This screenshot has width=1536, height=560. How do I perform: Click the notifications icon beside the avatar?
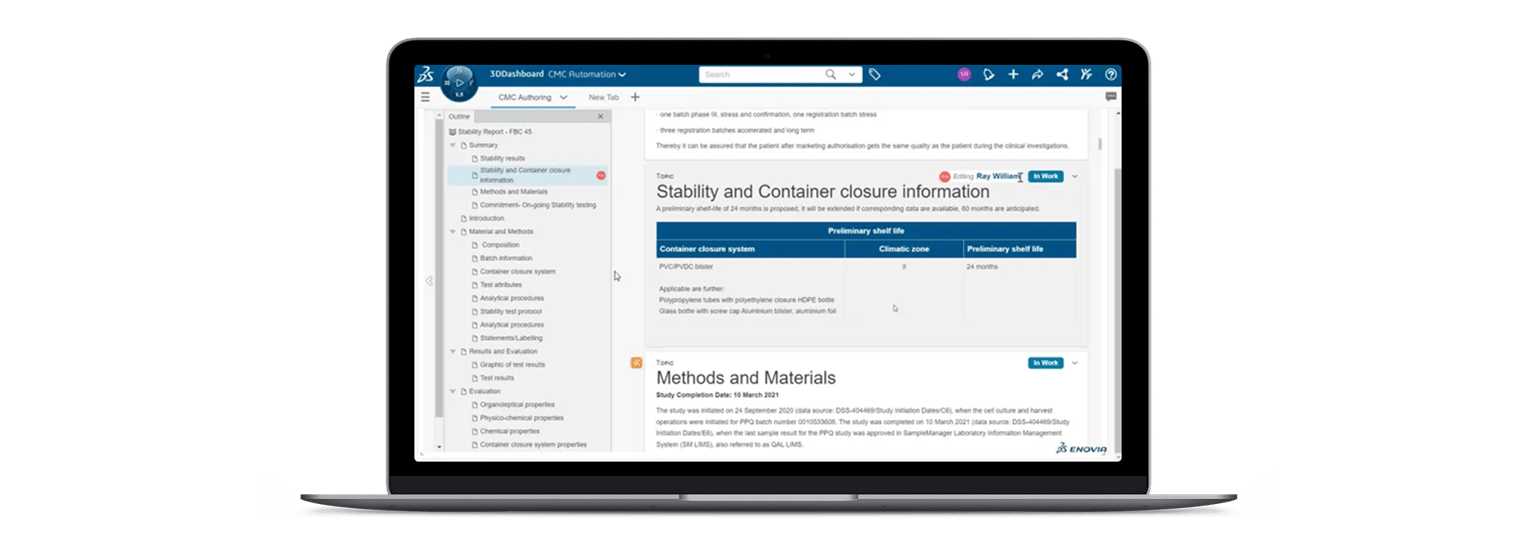point(989,74)
